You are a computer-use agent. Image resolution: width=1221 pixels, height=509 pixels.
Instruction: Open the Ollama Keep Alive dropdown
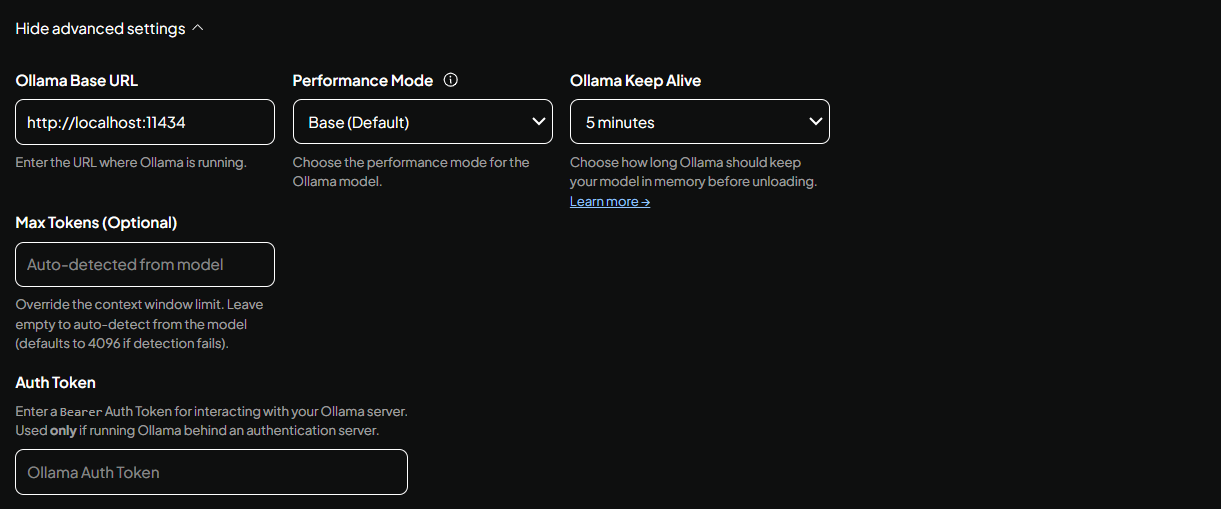pyautogui.click(x=699, y=122)
